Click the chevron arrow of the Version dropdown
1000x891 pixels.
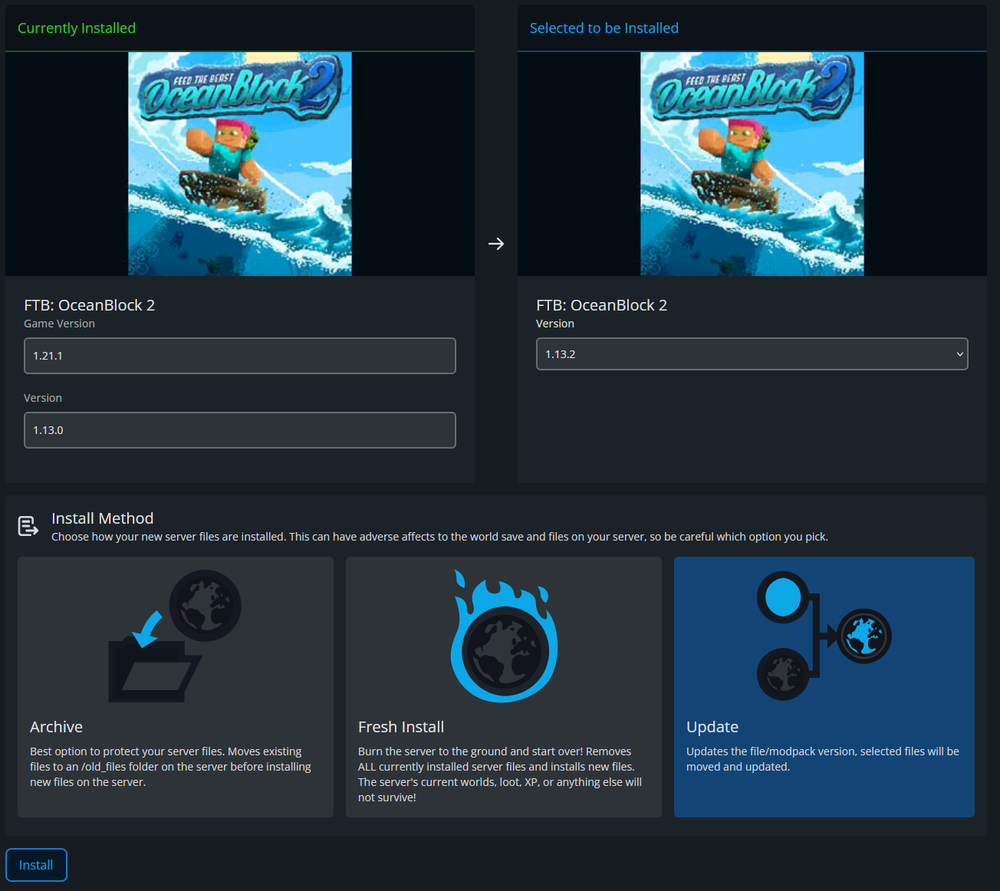960,354
